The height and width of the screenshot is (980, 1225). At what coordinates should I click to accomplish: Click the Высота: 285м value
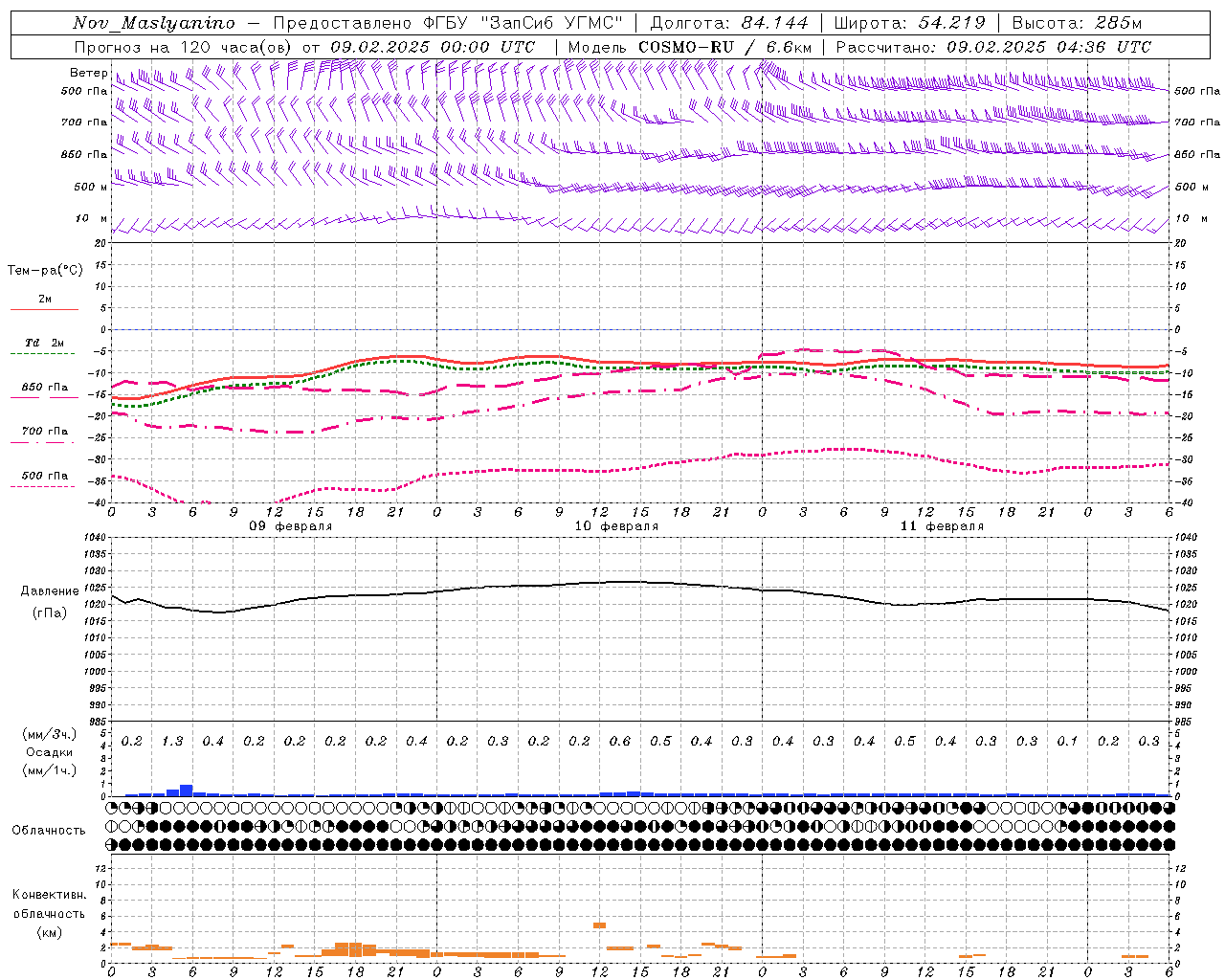click(1078, 23)
